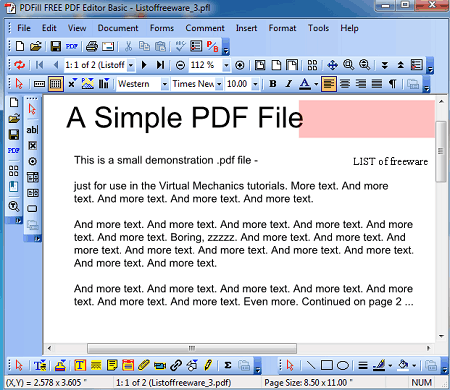Open the Help menu
This screenshot has height=390, width=450.
(x=349, y=28)
